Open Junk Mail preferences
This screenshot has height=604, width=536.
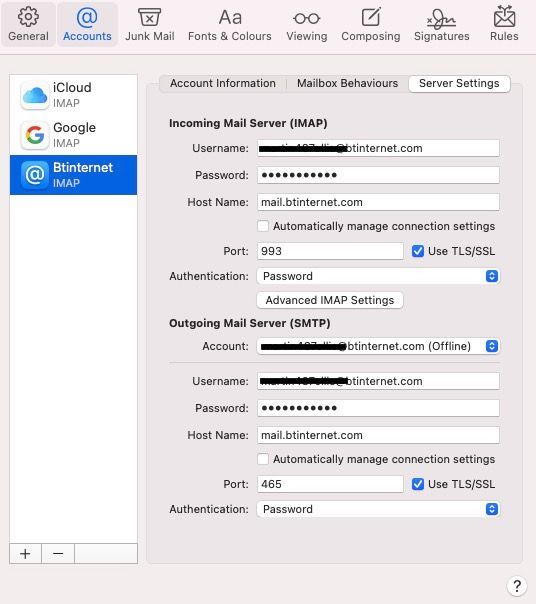[150, 24]
